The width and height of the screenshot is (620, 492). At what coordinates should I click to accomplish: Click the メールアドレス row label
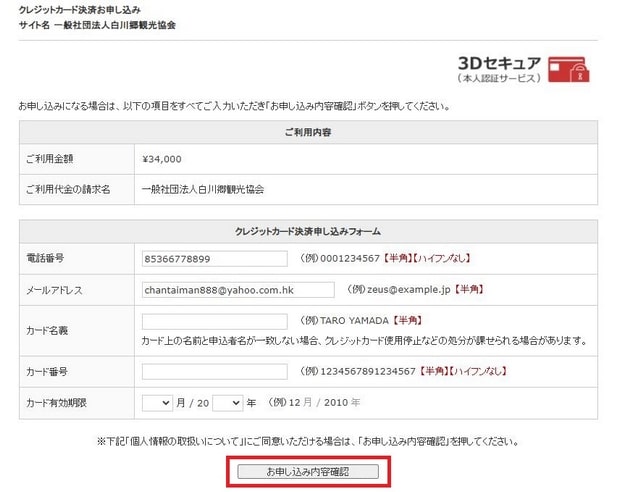(x=53, y=290)
